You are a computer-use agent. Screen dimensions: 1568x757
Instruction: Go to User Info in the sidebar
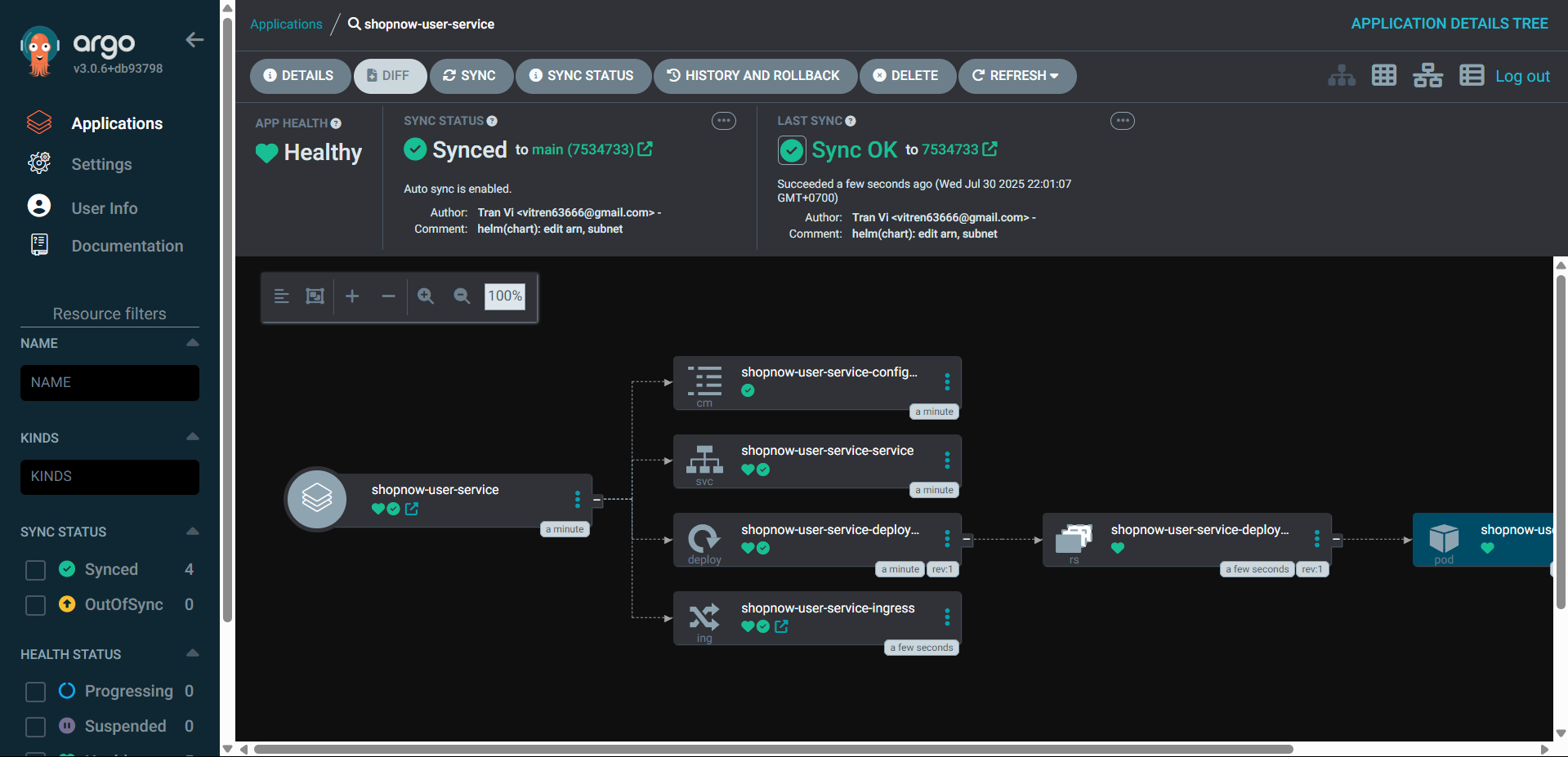[x=104, y=208]
